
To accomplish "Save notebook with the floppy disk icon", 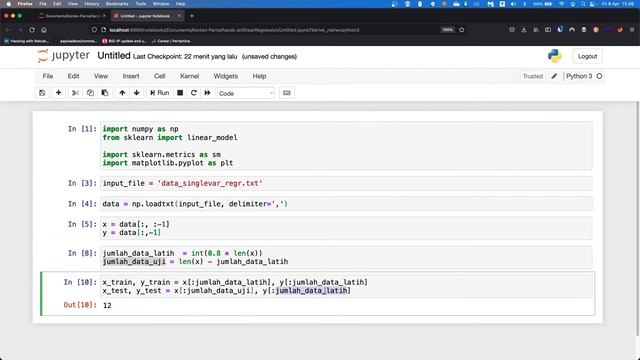I will (42, 93).
